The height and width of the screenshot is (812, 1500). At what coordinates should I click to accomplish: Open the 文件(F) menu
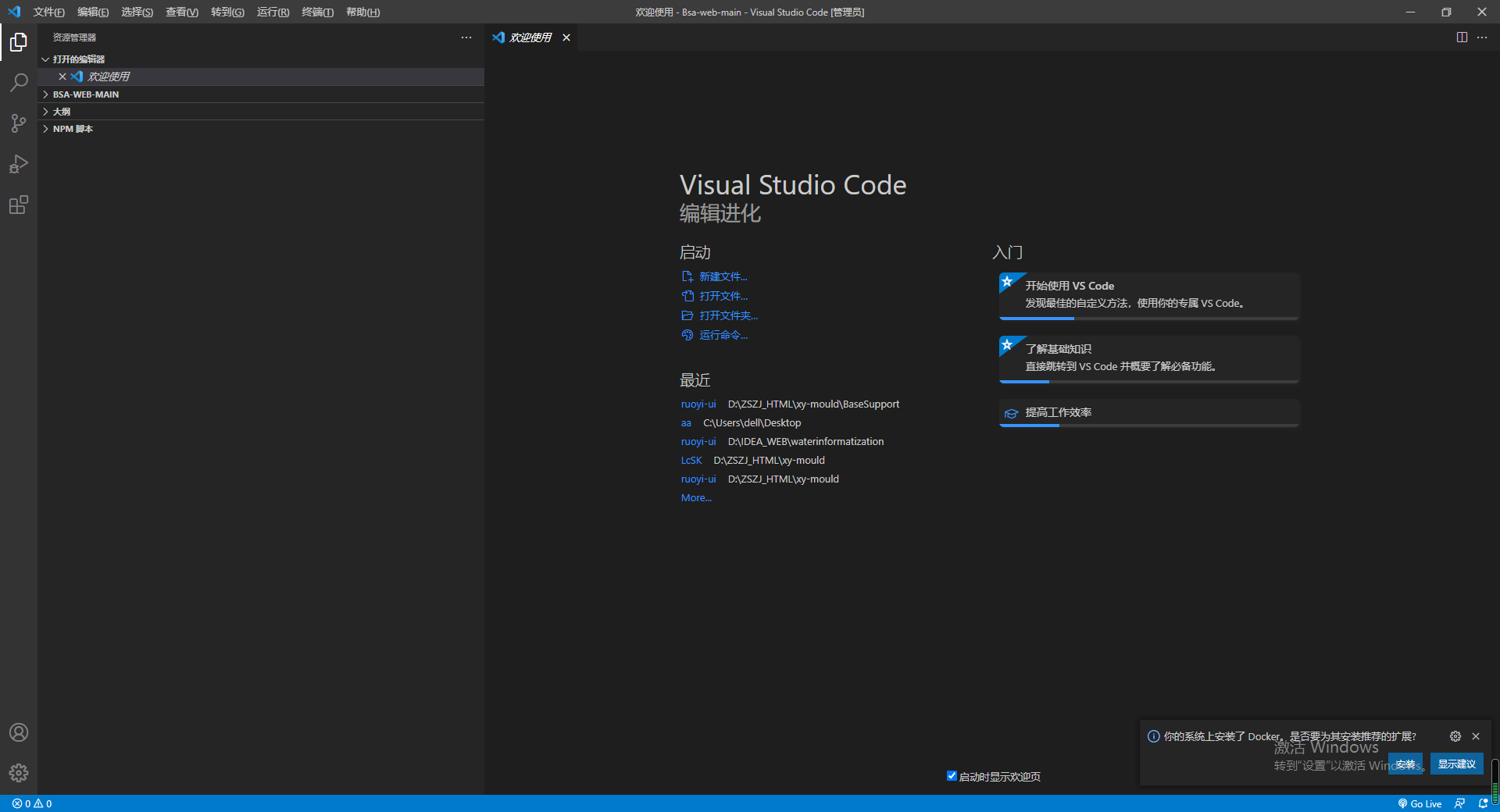click(48, 12)
